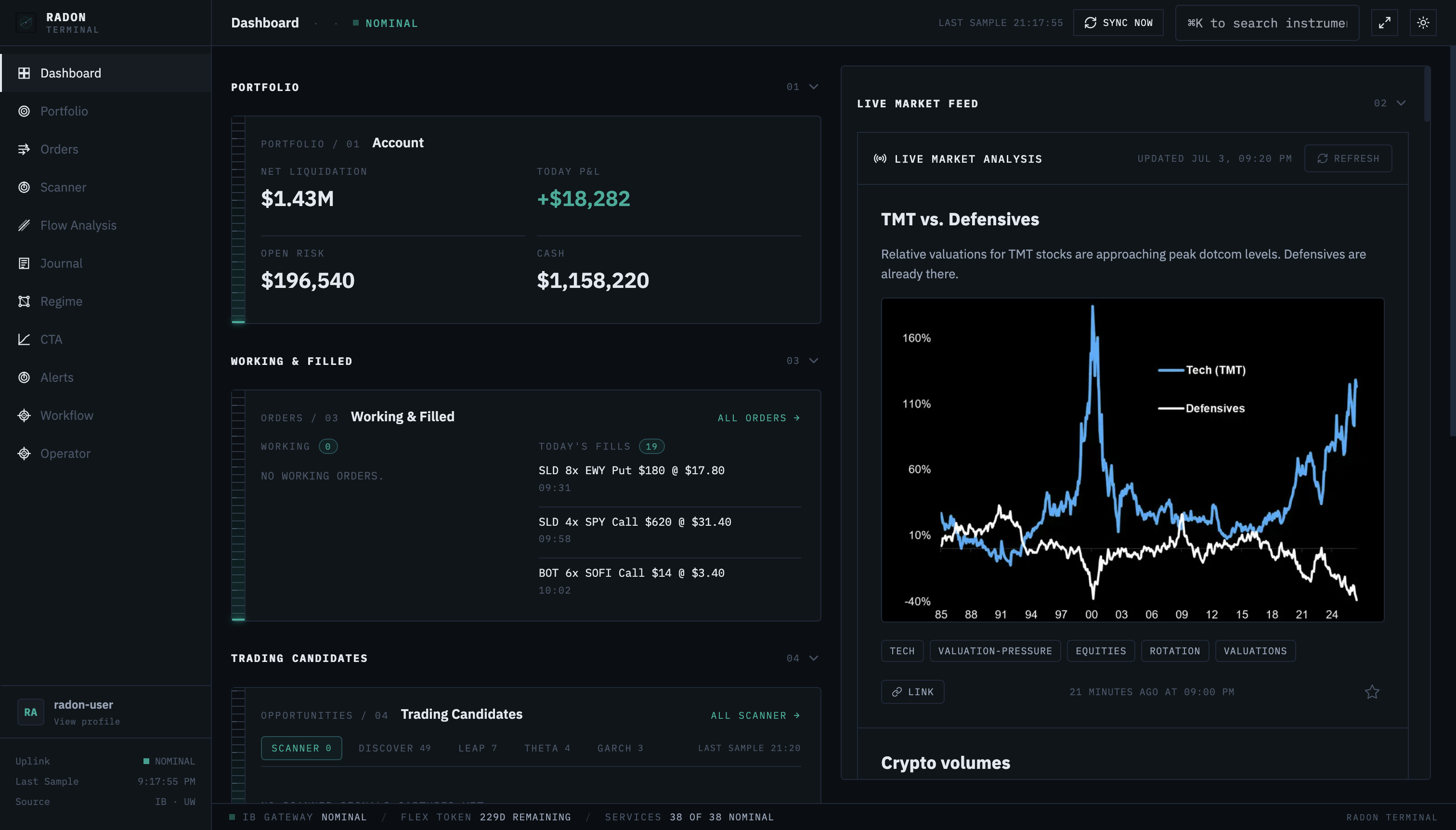Collapse the Working & Filled section chevron
The image size is (1456, 830).
pyautogui.click(x=814, y=360)
